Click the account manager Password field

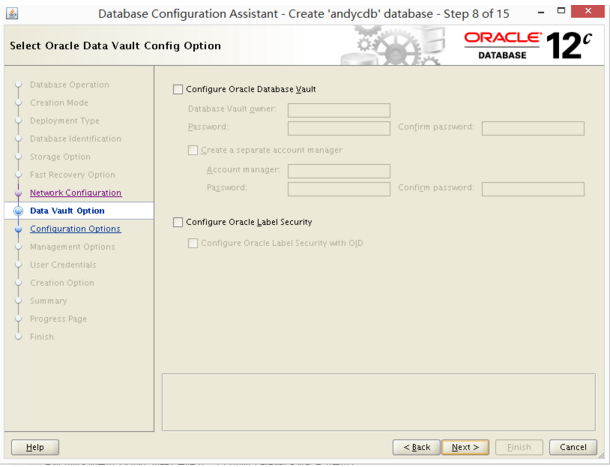click(339, 189)
